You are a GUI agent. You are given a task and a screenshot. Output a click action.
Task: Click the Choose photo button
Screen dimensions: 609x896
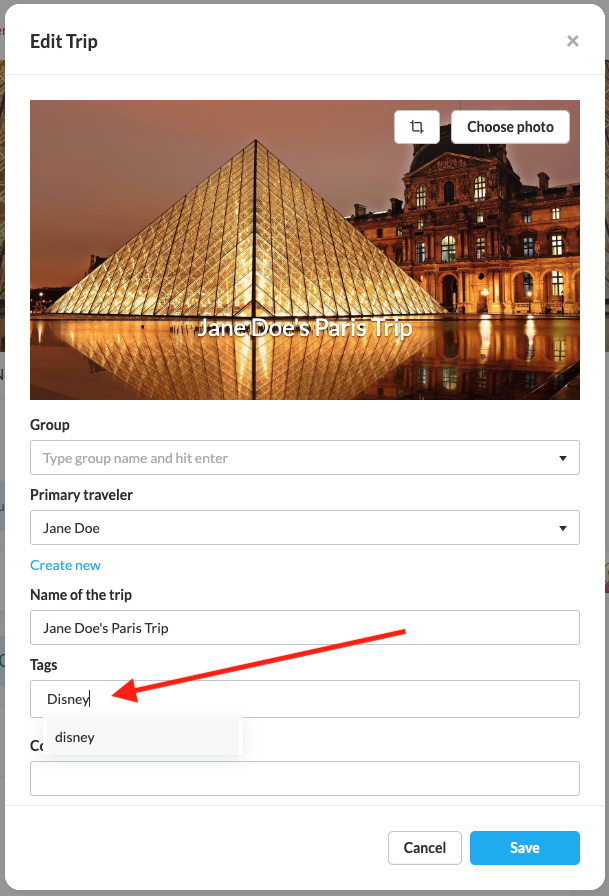coord(510,127)
